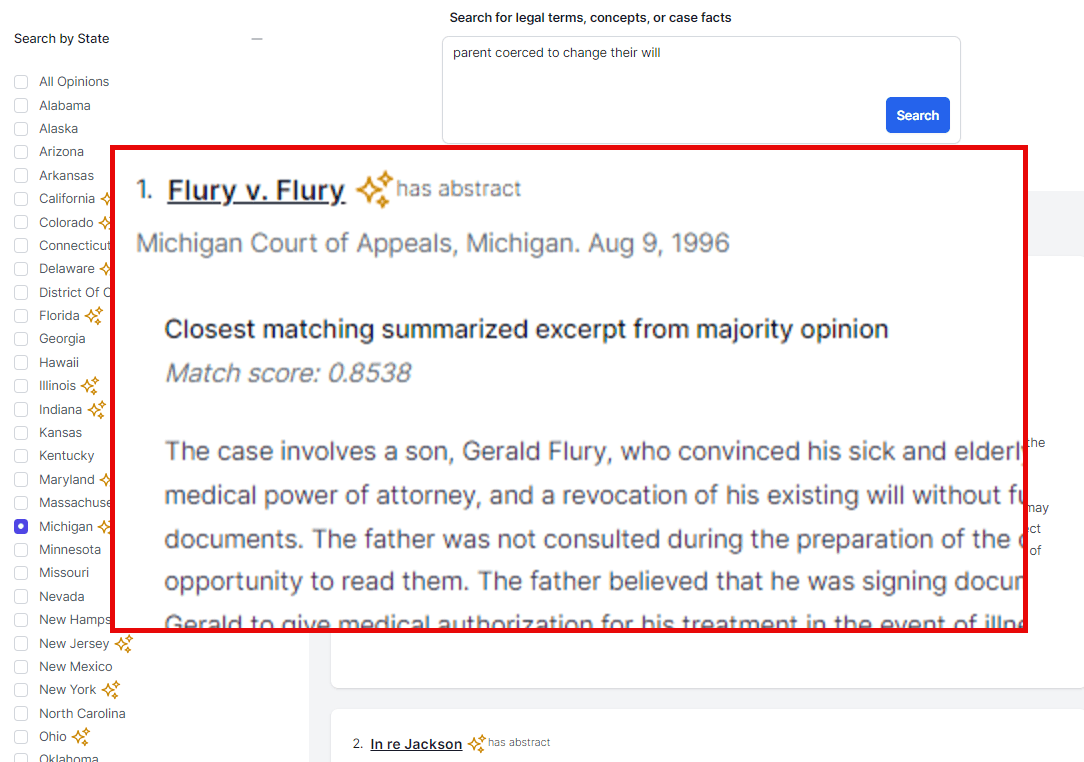Image resolution: width=1084 pixels, height=762 pixels.
Task: Open the Flury v. Flury case link
Action: [256, 191]
